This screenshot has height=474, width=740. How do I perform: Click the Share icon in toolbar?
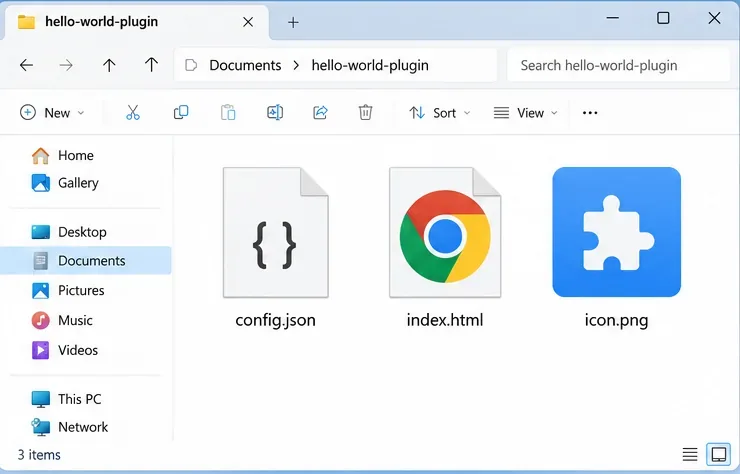click(x=320, y=112)
